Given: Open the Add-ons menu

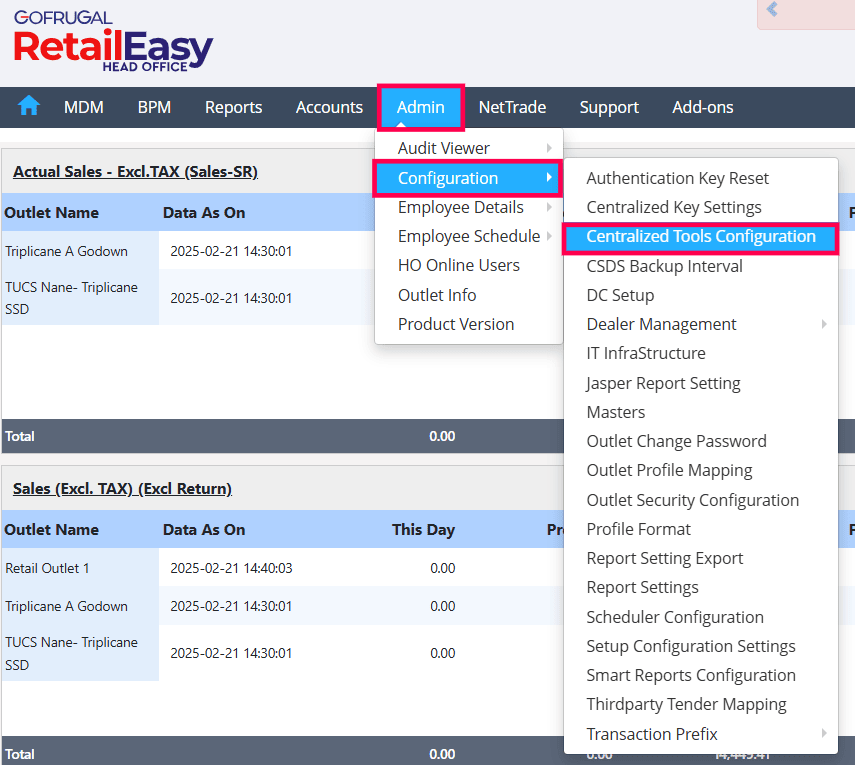Looking at the screenshot, I should (x=702, y=107).
